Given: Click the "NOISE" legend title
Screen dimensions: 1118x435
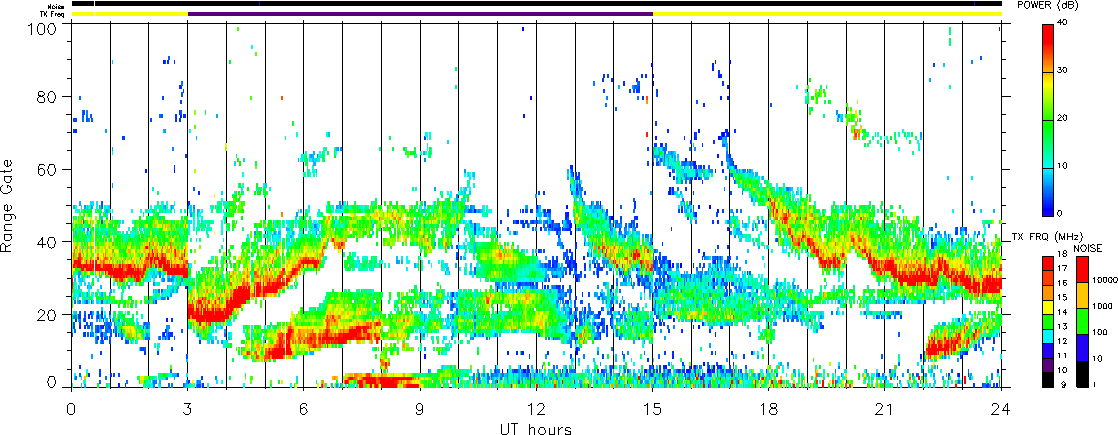Looking at the screenshot, I should point(1088,247).
